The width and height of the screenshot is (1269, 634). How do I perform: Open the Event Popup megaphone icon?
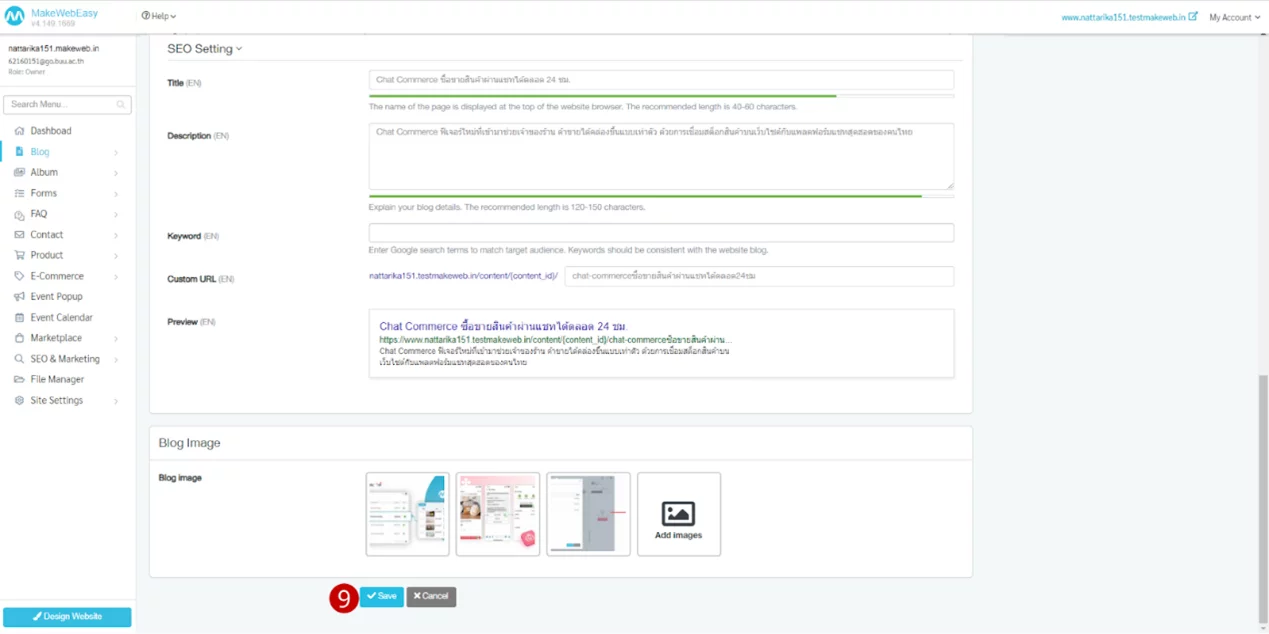point(19,297)
